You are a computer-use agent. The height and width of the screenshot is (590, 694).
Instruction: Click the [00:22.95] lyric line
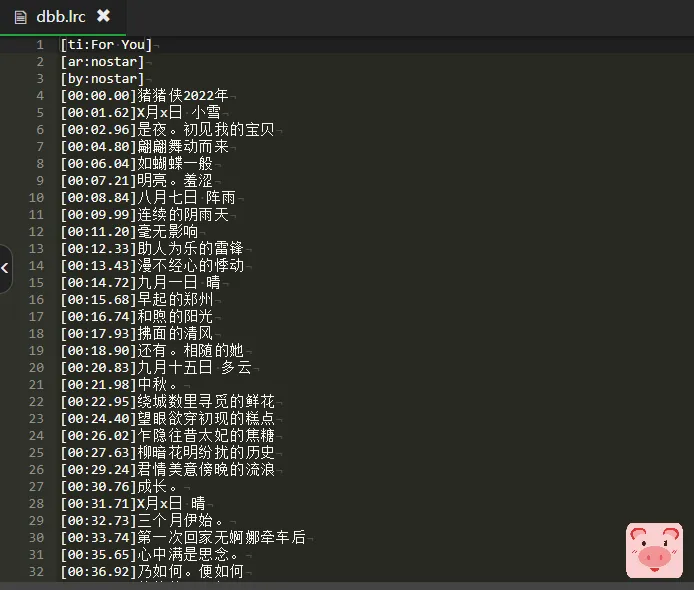click(x=167, y=401)
